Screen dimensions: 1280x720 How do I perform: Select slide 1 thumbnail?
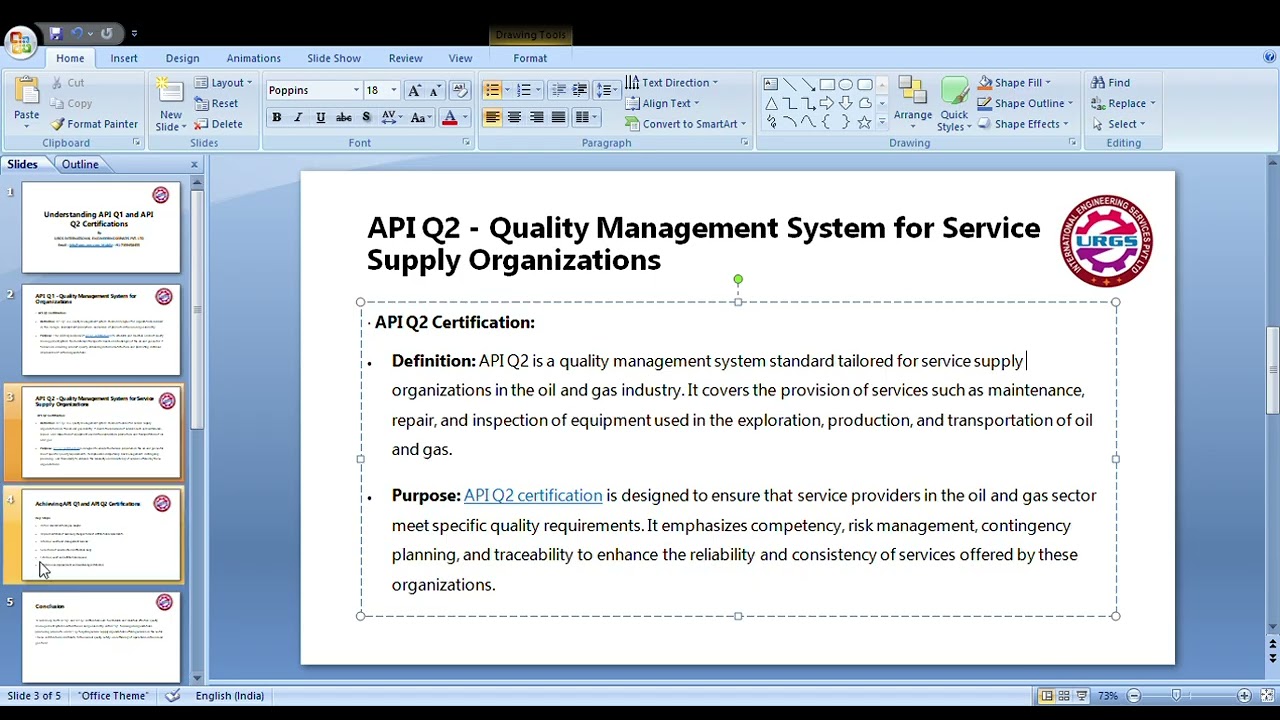tap(101, 227)
